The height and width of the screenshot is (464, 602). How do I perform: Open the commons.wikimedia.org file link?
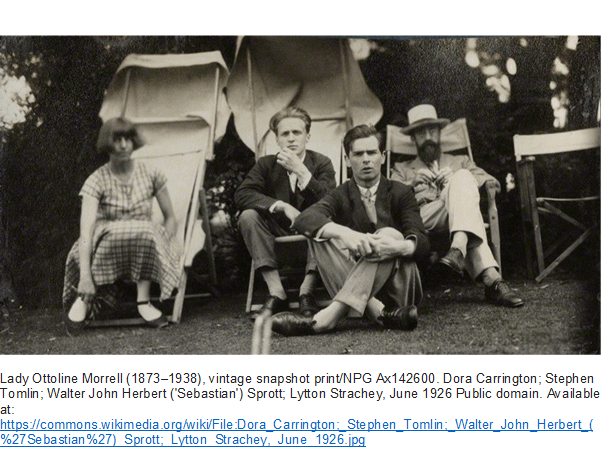[x=296, y=432]
